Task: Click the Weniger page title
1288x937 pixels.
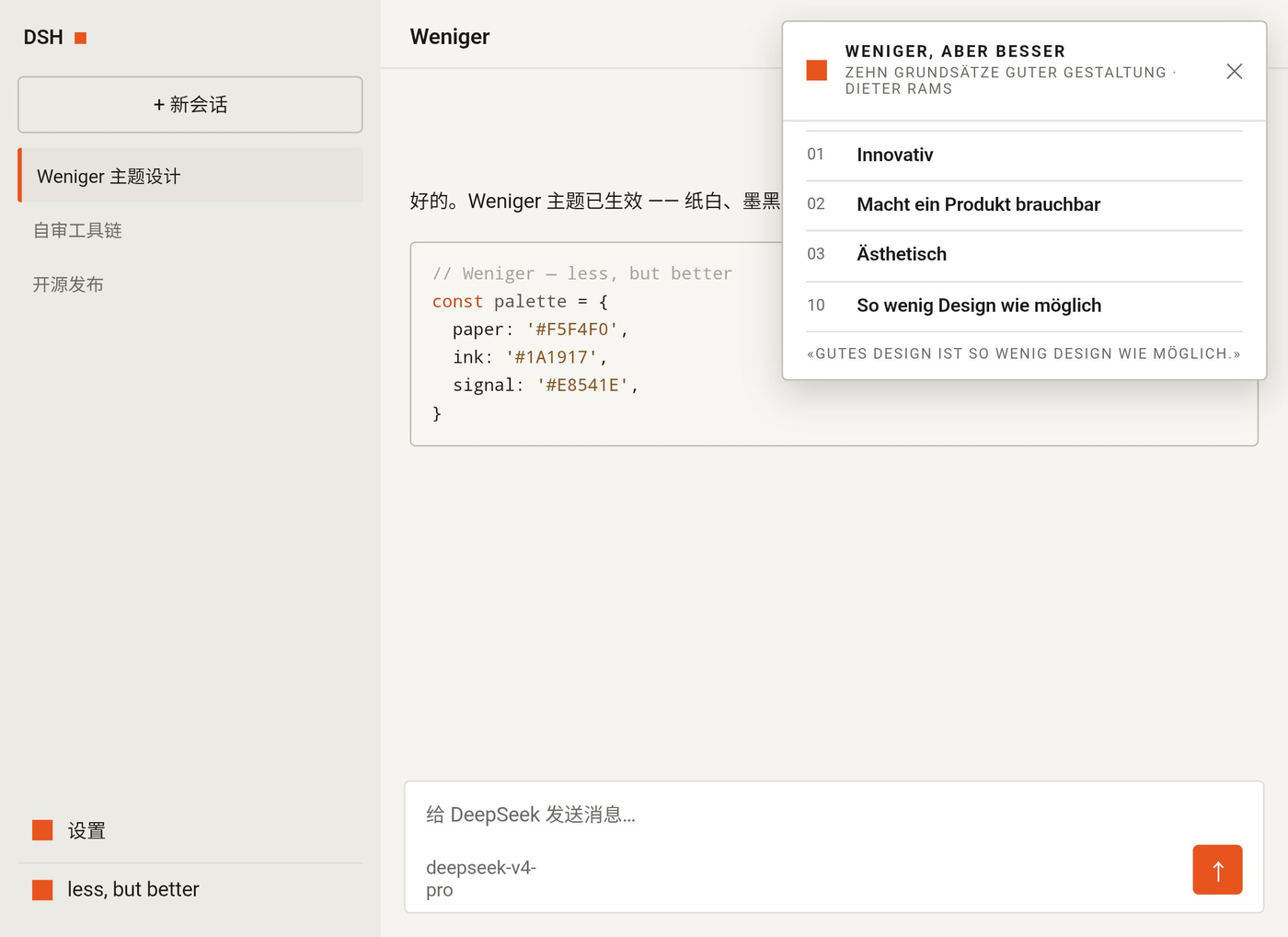Action: (x=450, y=37)
